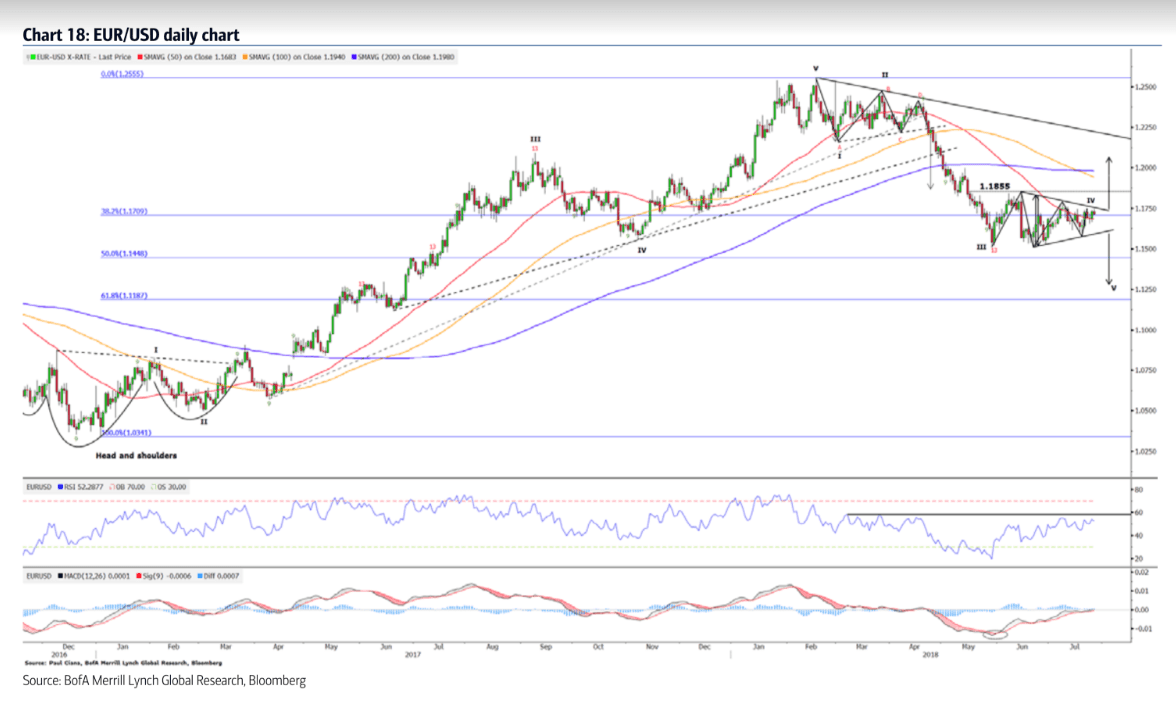Image resolution: width=1176 pixels, height=714 pixels.
Task: Click the downward projection arrow above wave V
Action: (1110, 260)
